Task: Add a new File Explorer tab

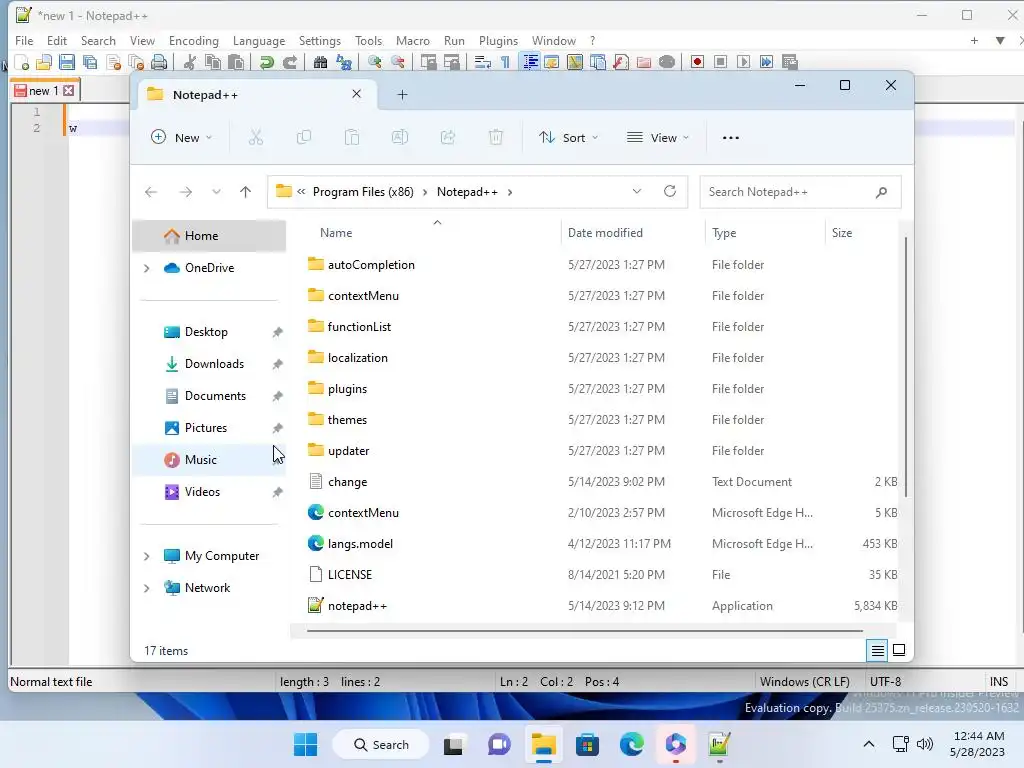Action: click(x=402, y=95)
